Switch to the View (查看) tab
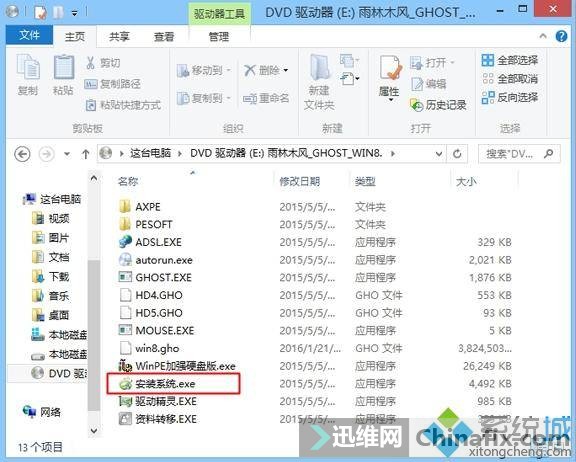Image resolution: width=576 pixels, height=462 pixels. 164,37
